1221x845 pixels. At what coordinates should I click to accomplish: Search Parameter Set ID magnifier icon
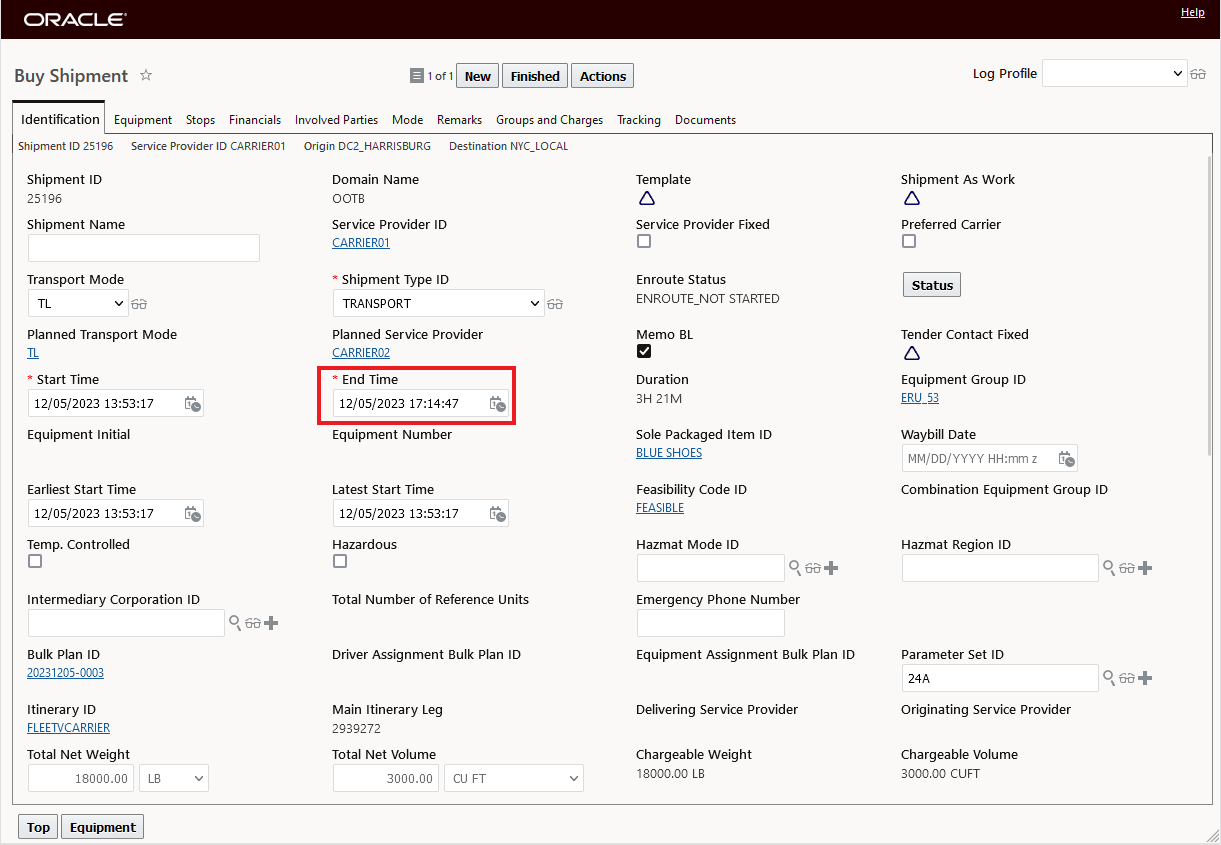(x=1109, y=678)
